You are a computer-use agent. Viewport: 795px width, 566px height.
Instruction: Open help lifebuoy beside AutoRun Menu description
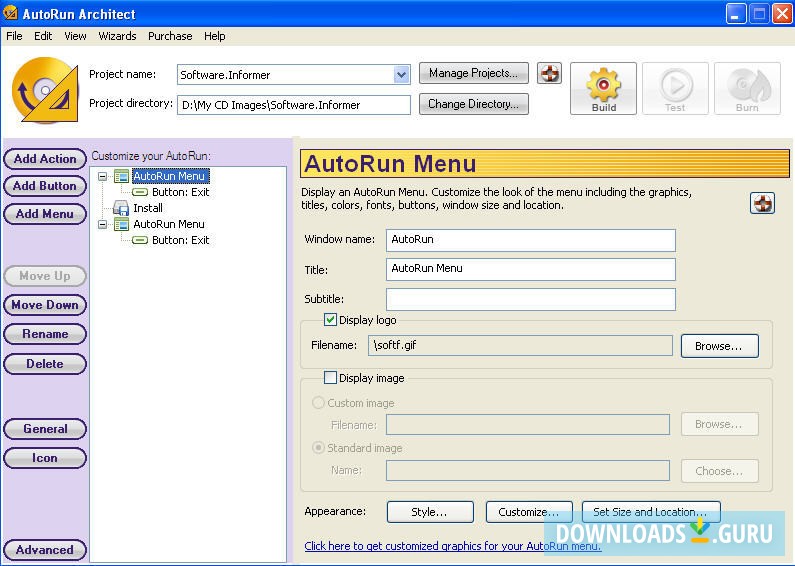pos(762,203)
